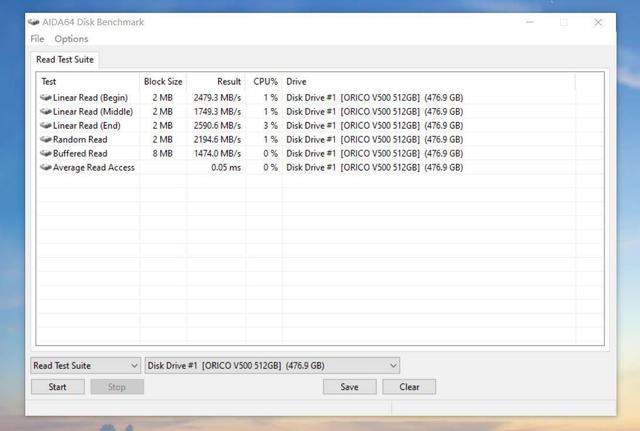The height and width of the screenshot is (431, 640).
Task: Open the Read Test Suite dropdown
Action: [86, 366]
